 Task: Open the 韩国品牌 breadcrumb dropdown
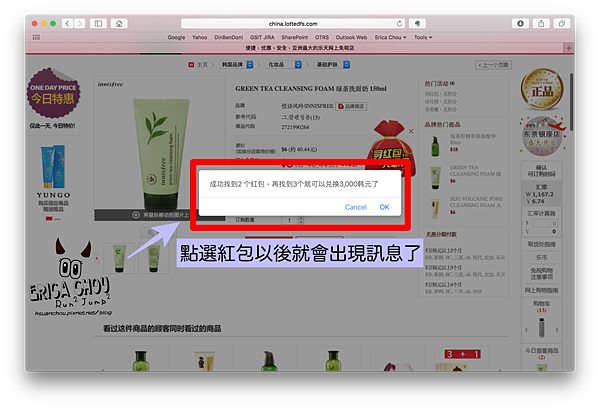click(236, 65)
